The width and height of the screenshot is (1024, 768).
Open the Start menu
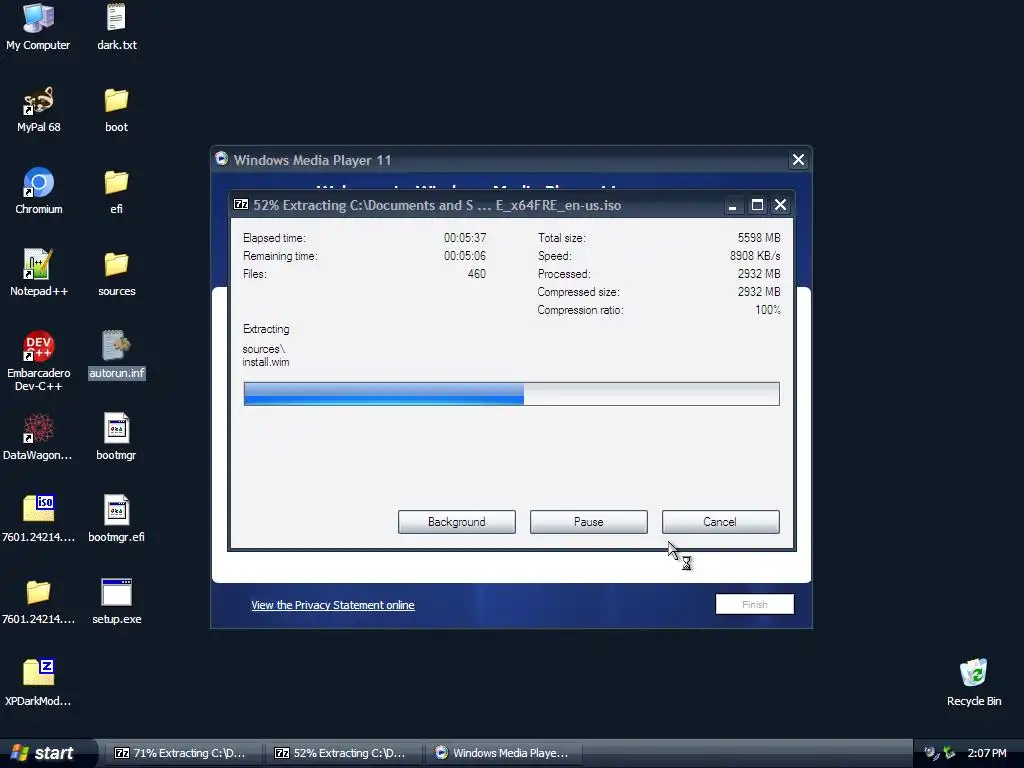[47, 753]
